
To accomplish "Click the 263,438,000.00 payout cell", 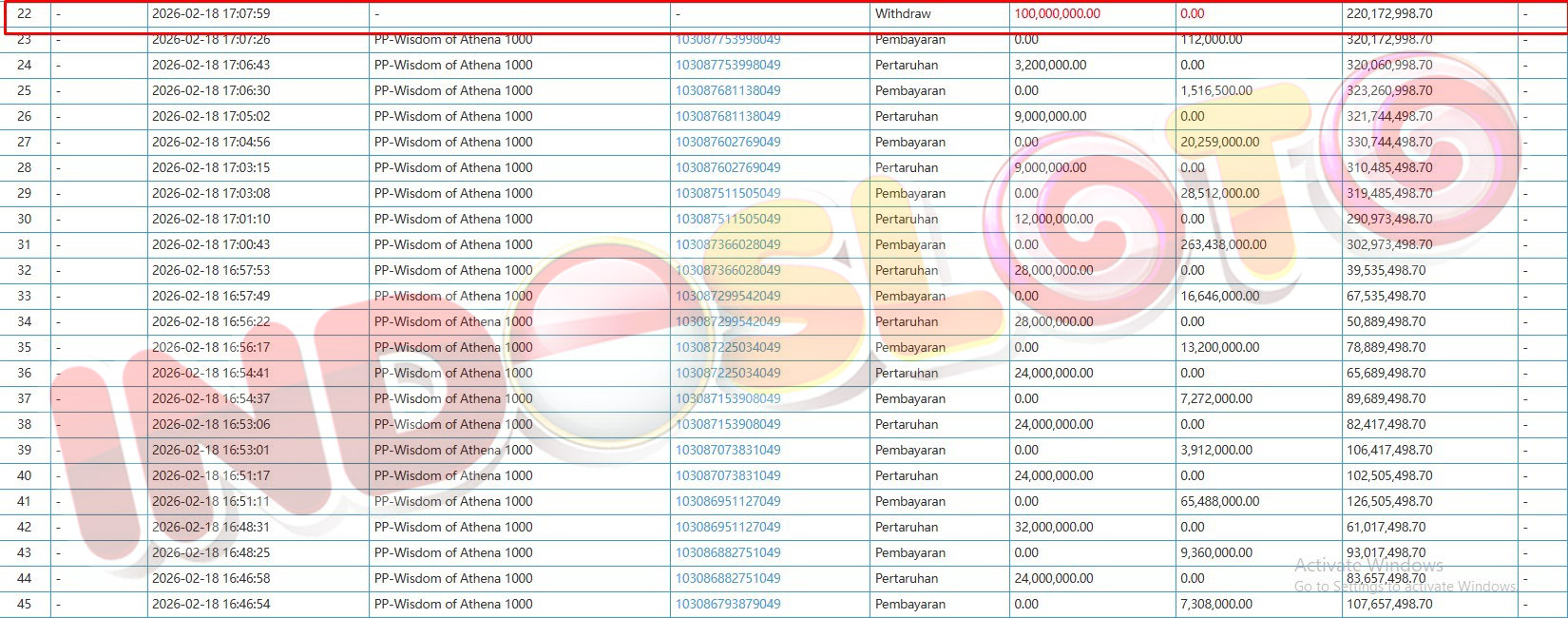I will pos(1223,244).
